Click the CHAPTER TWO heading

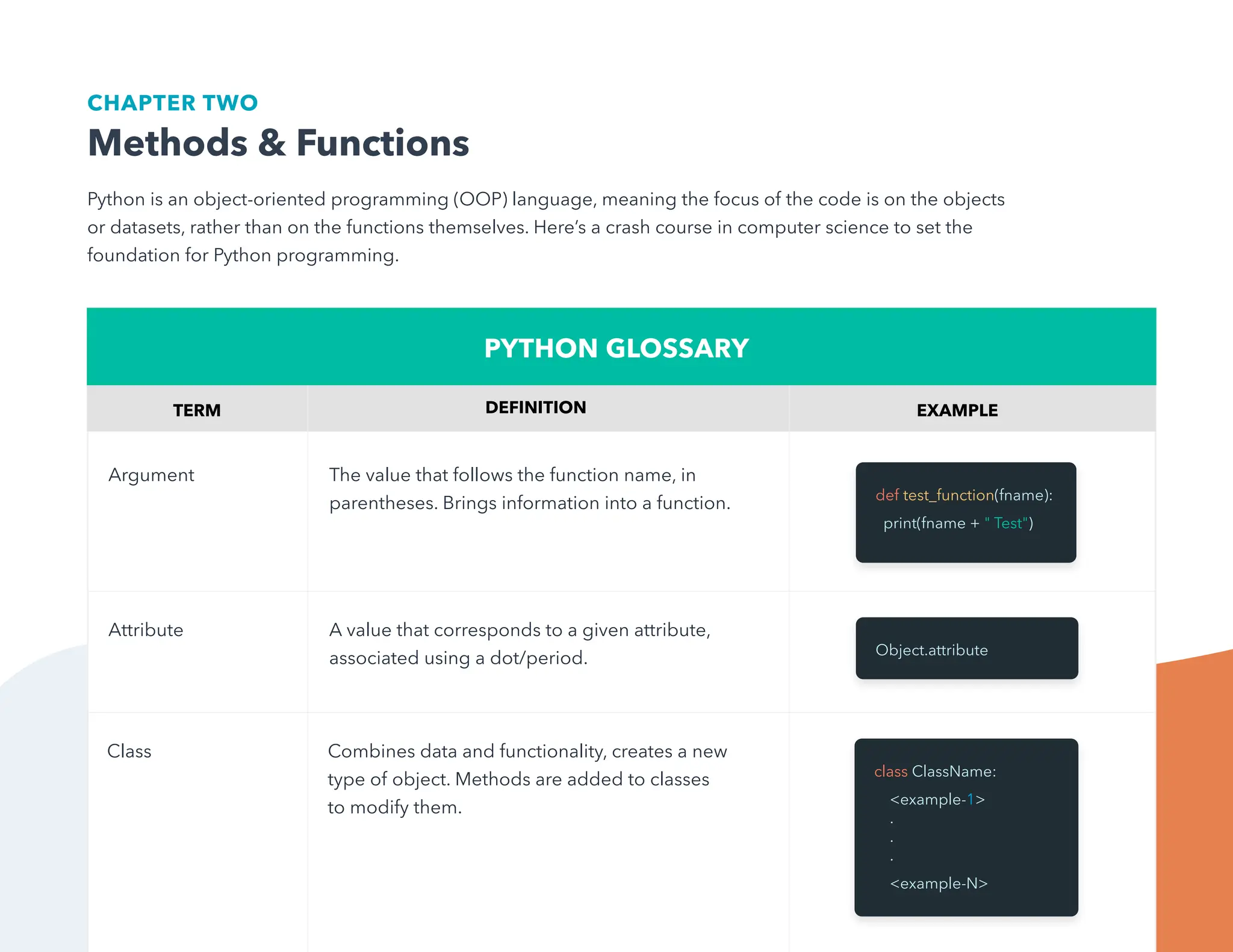[x=172, y=103]
